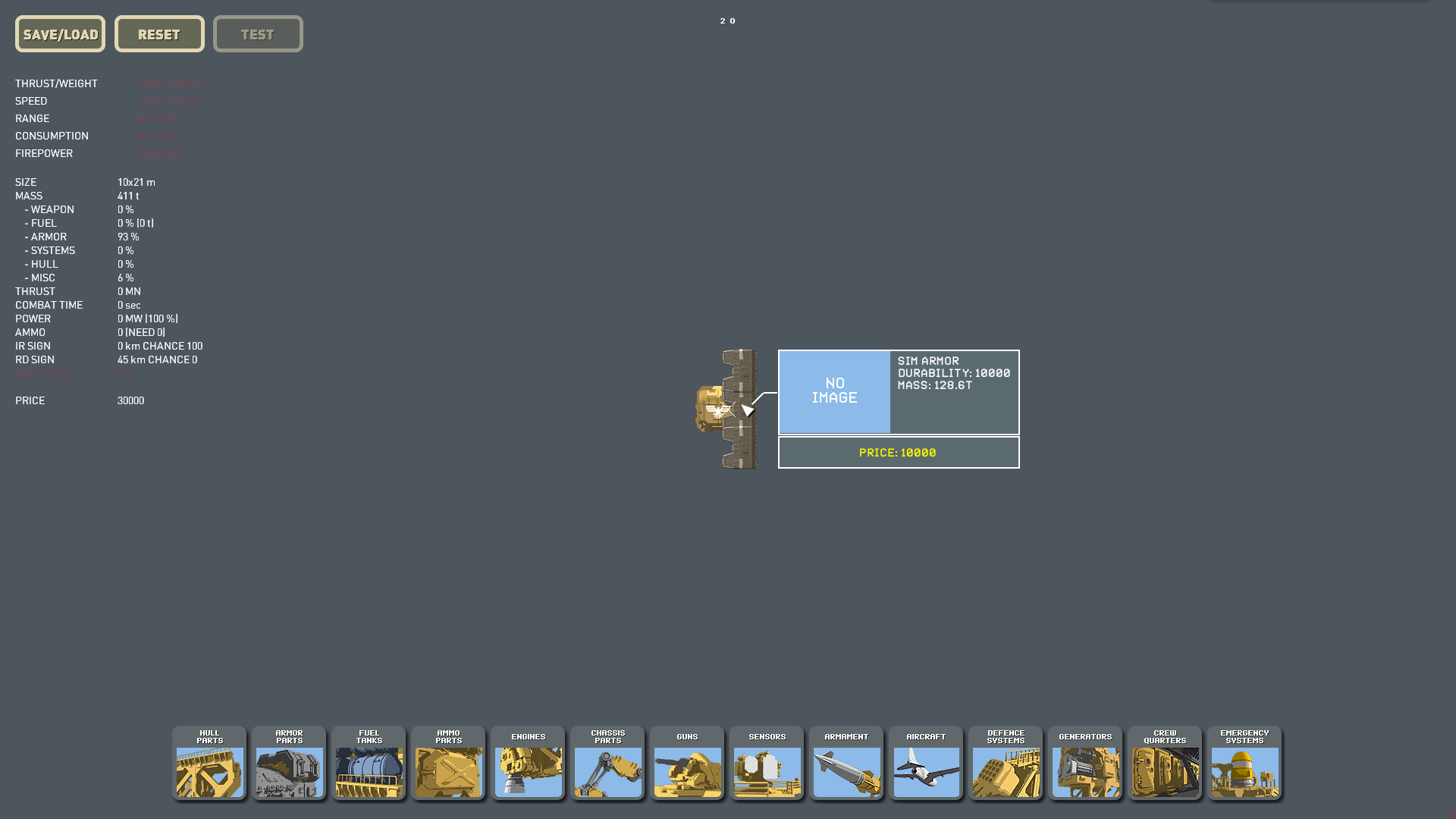The image size is (1456, 819).
Task: Choose the Engines category
Action: [528, 763]
